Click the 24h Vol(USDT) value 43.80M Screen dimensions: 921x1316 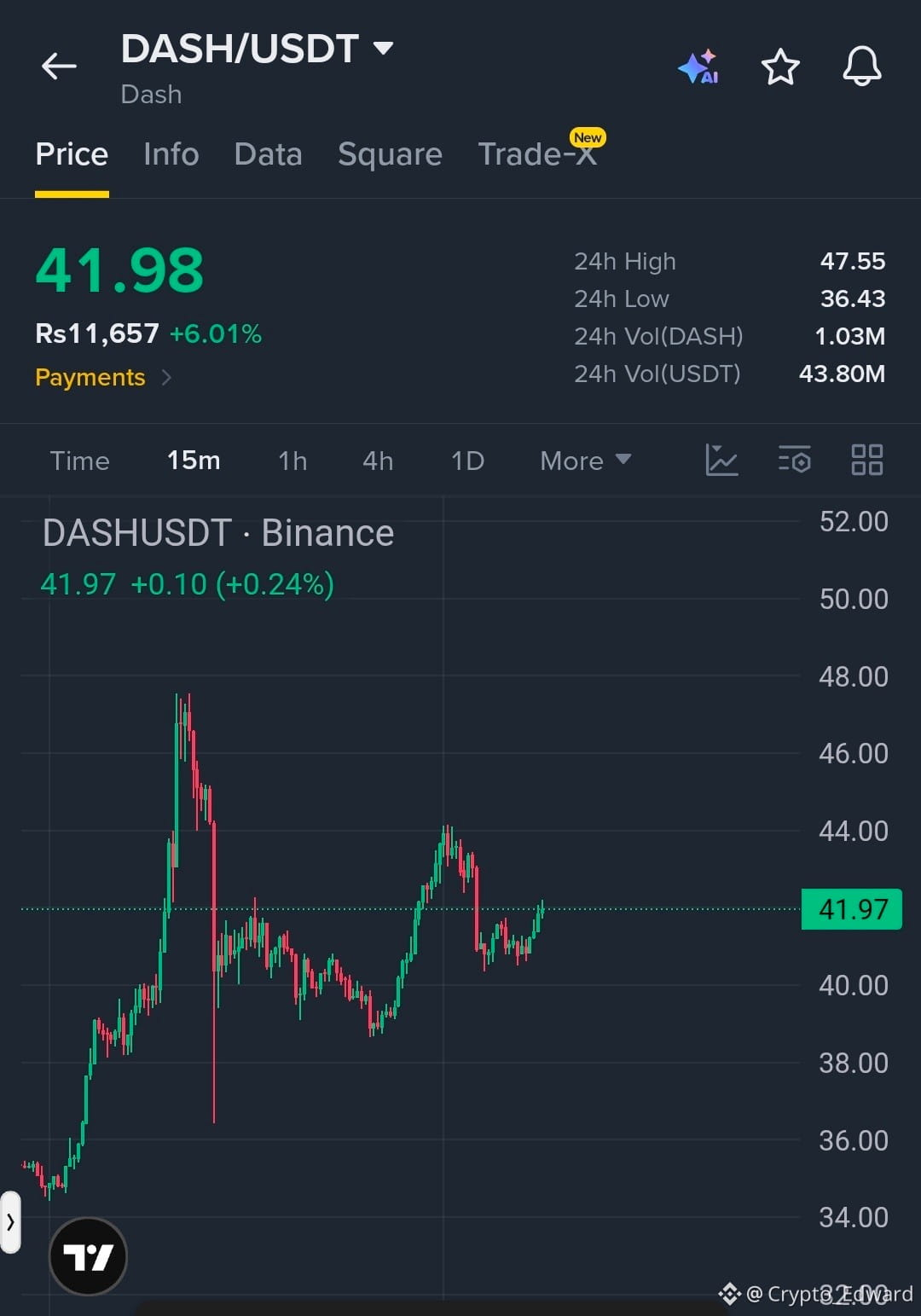coord(842,374)
